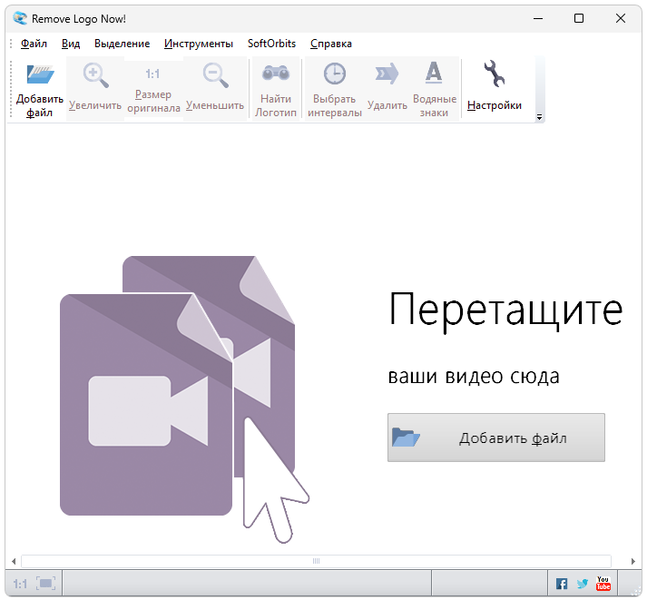Expand the toolbar overflow arrow
The height and width of the screenshot is (600, 647).
[539, 117]
